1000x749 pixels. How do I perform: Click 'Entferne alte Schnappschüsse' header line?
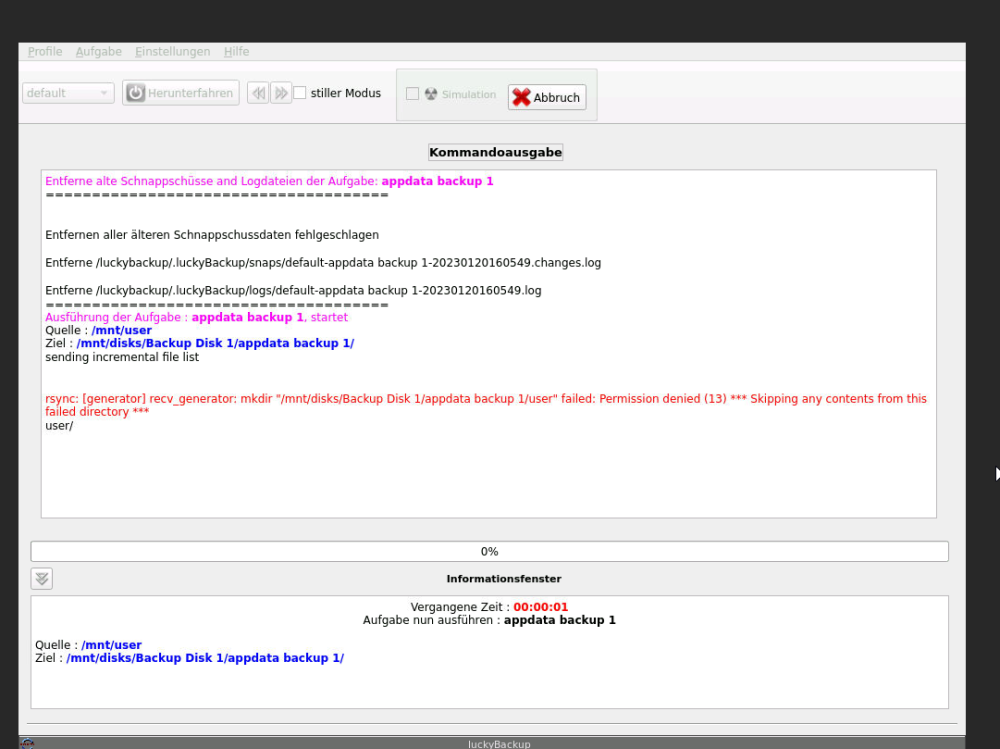(x=269, y=181)
